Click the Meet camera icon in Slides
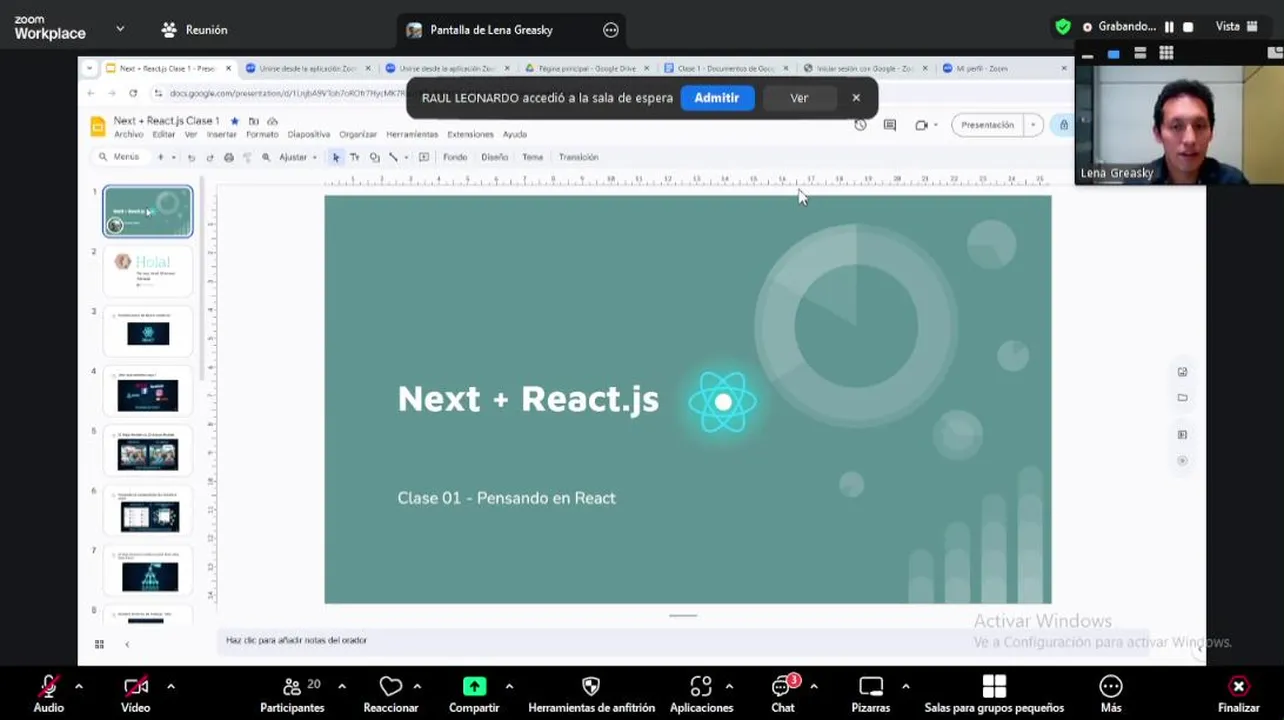 click(x=921, y=125)
